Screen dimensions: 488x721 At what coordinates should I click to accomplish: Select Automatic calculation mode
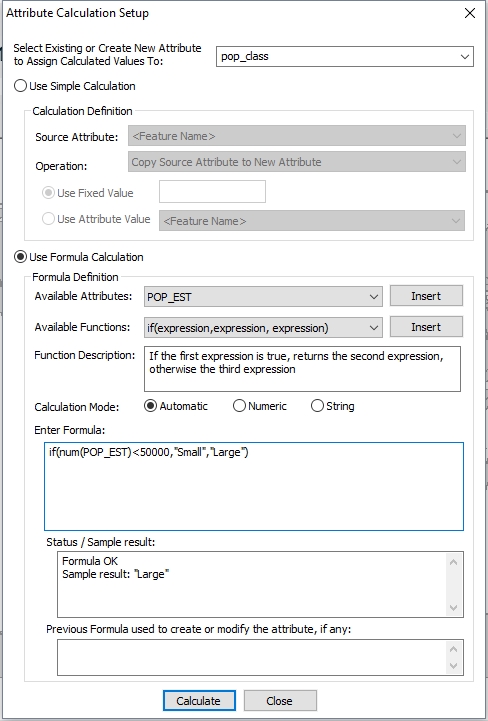150,406
